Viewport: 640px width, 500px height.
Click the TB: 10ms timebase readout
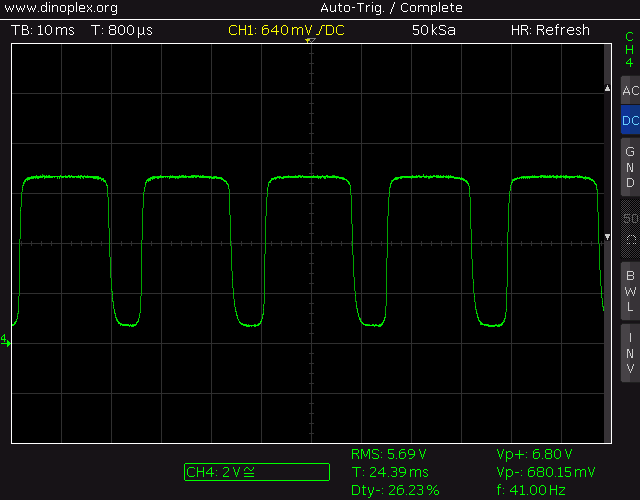pos(44,30)
